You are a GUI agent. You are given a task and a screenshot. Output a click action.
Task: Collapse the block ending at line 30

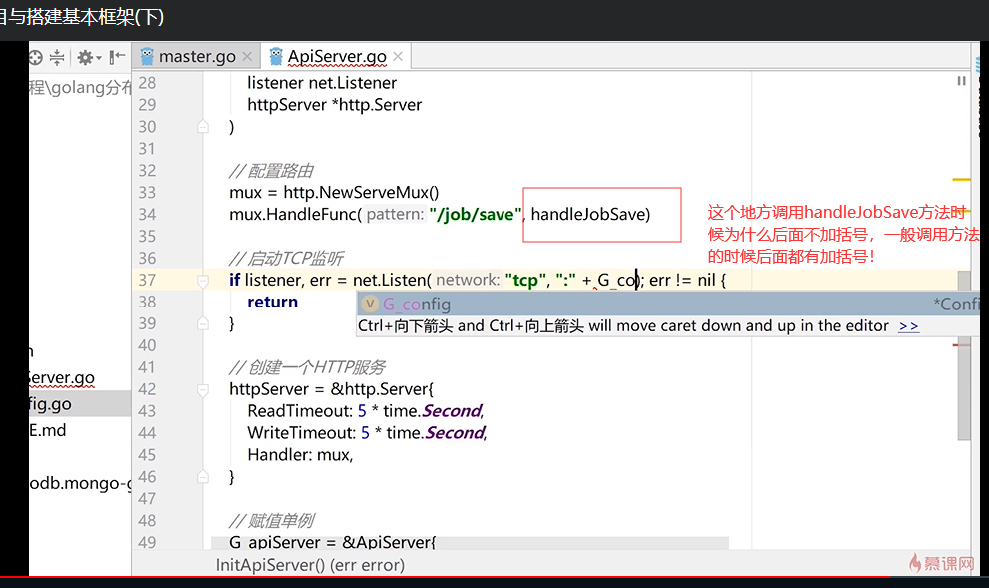tap(202, 127)
